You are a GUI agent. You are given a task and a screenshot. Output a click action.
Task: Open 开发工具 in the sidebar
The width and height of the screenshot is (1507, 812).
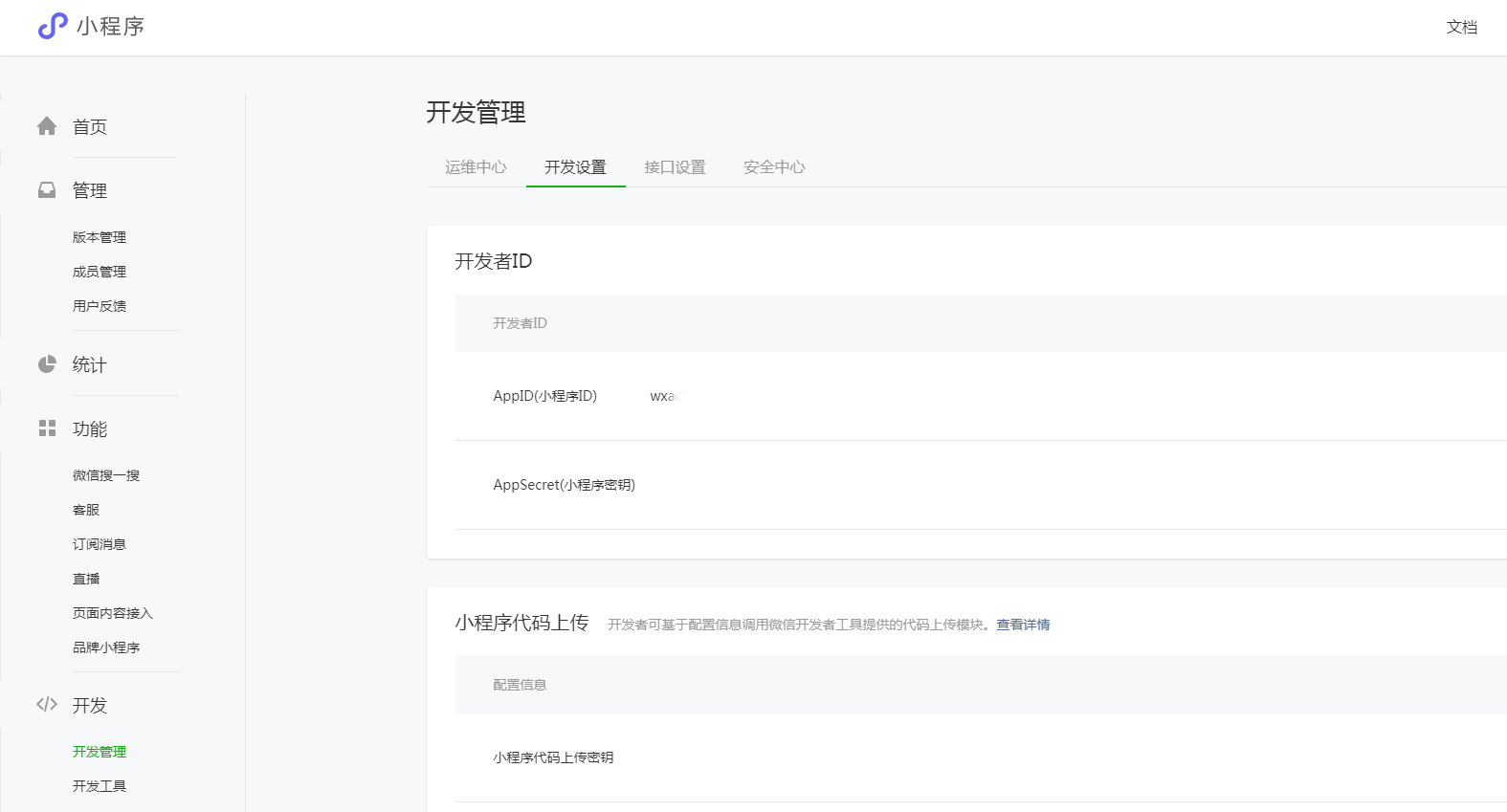[100, 786]
